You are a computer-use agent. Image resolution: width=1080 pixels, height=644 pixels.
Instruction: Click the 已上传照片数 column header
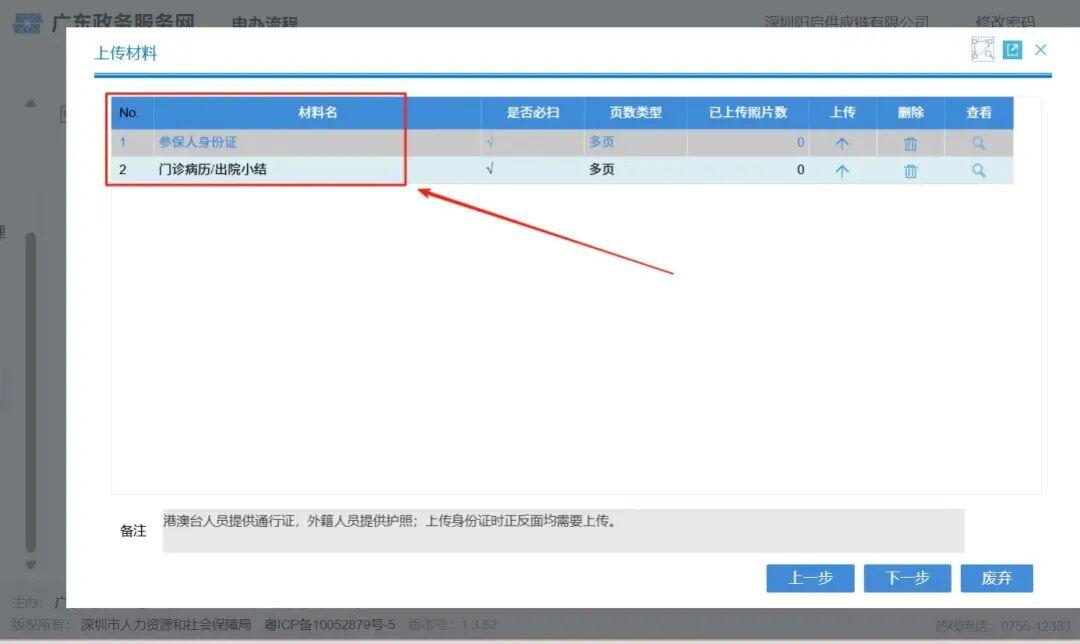tap(748, 113)
